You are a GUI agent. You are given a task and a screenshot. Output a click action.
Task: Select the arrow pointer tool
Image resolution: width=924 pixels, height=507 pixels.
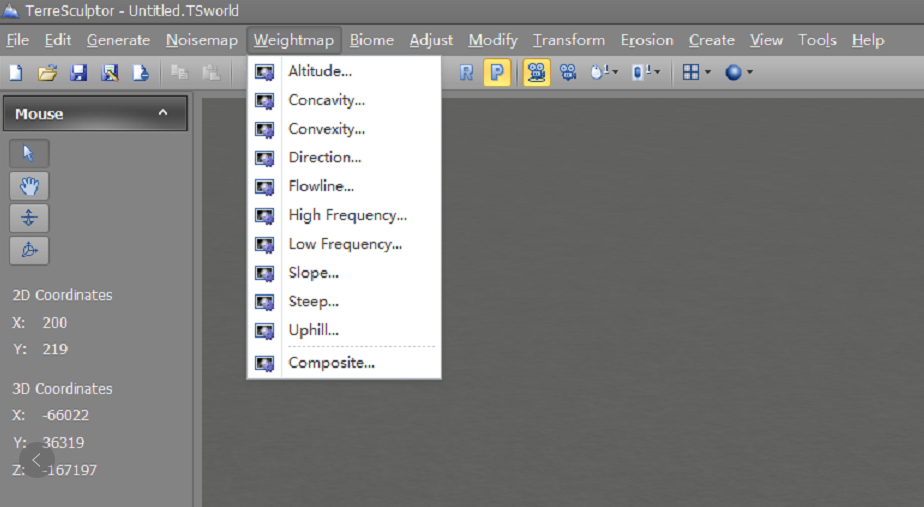[29, 154]
